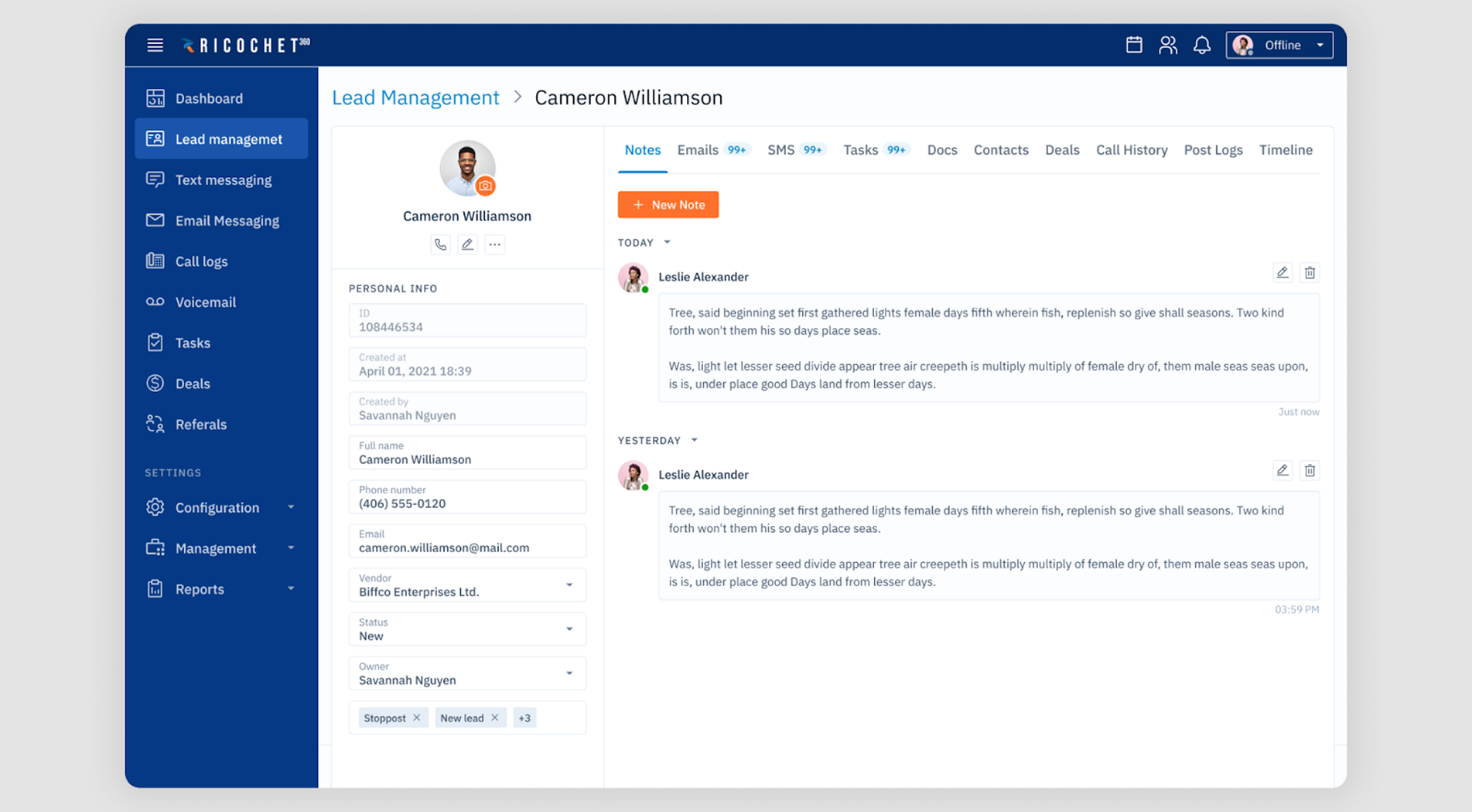Screen dimensions: 1472x812
Task: Switch to the Post Logs tab
Action: (x=1213, y=150)
